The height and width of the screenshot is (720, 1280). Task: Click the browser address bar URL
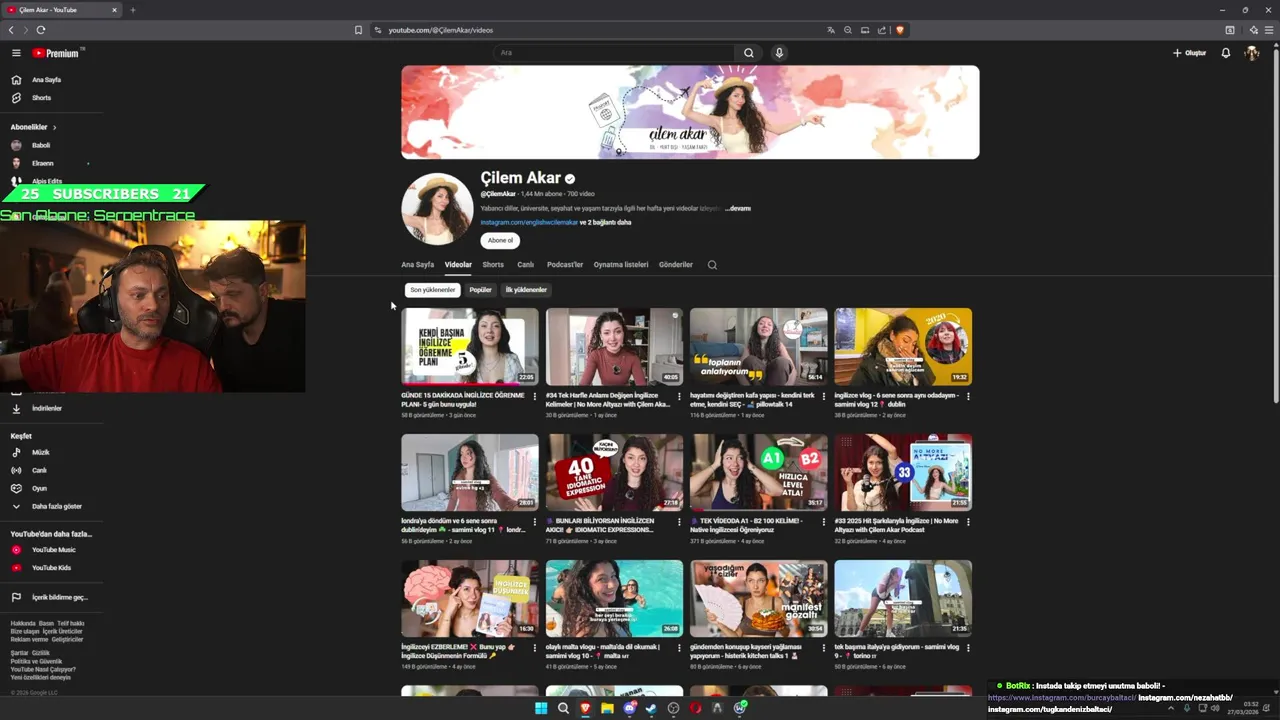point(441,30)
